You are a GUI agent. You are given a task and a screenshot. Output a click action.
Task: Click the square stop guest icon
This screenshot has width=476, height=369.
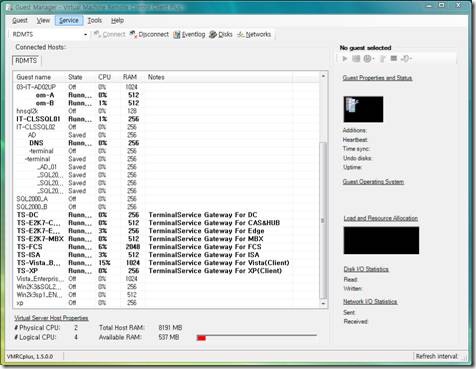tap(394, 58)
